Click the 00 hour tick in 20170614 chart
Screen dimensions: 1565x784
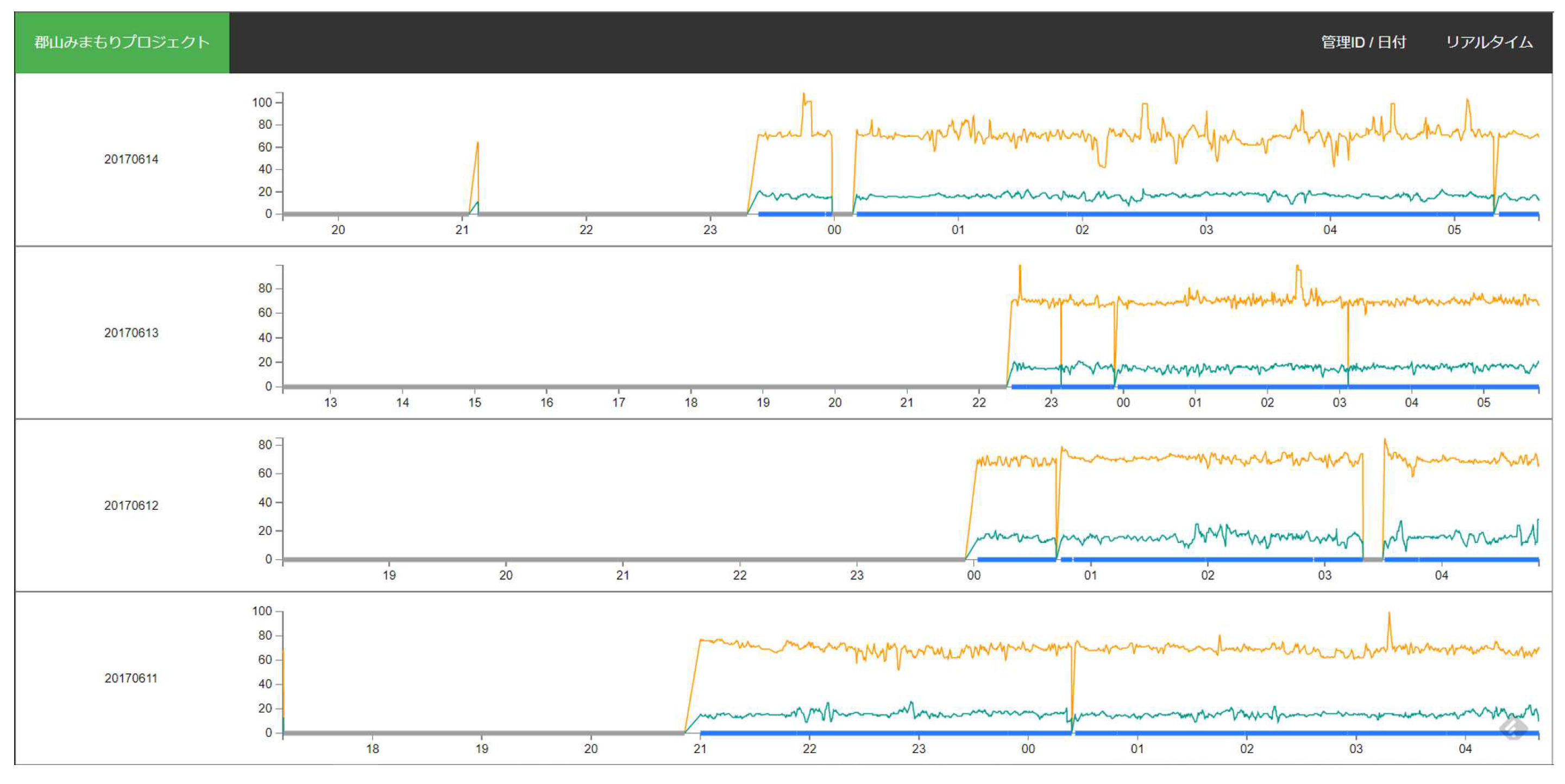(x=834, y=230)
